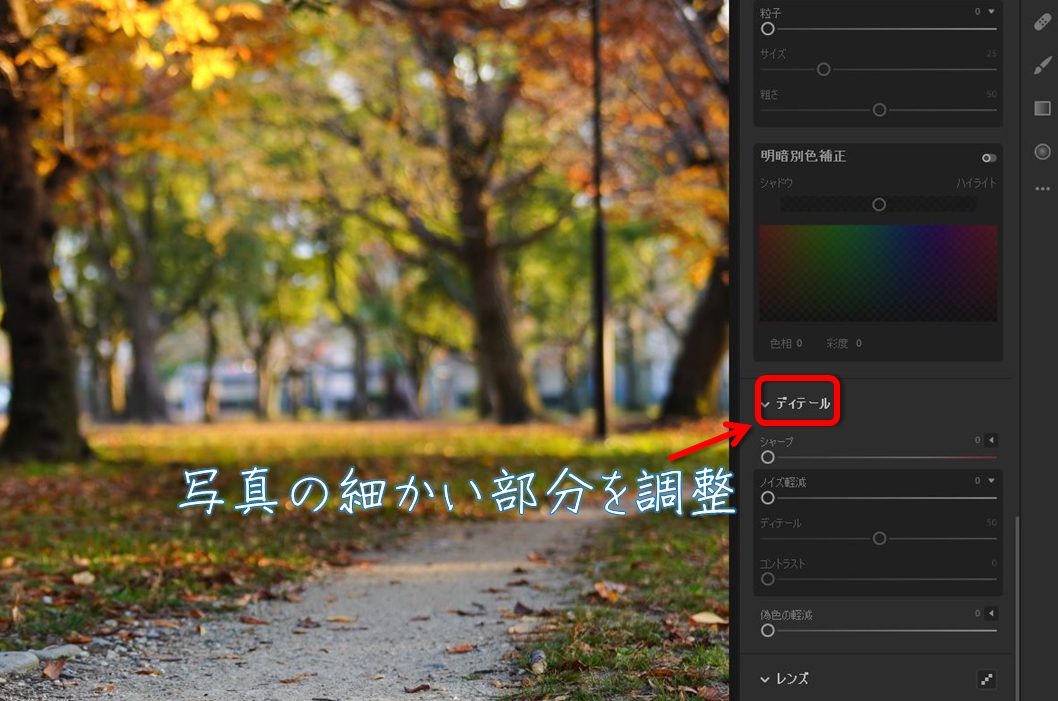Expand the シャープ options triangle
This screenshot has width=1058, height=701.
(991, 440)
